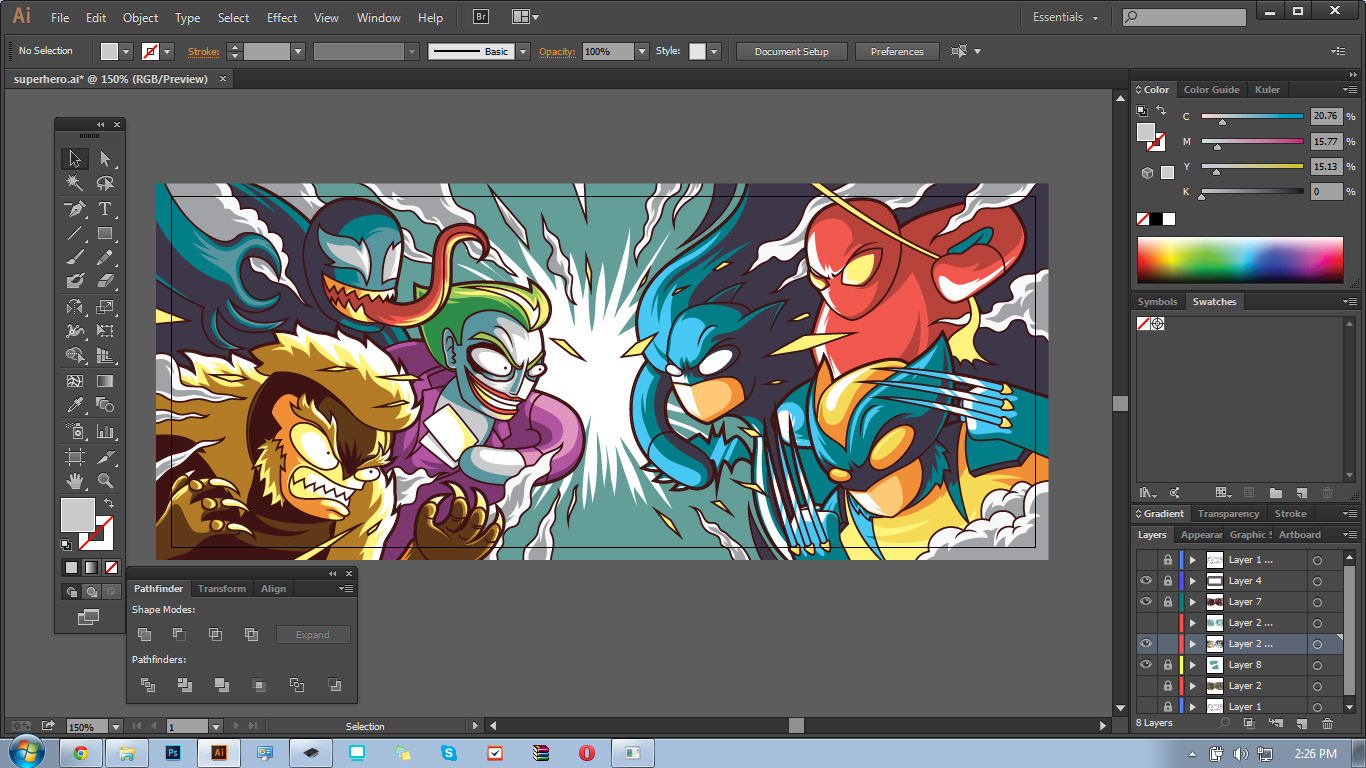Open Photoshop from the Windows taskbar
This screenshot has height=768, width=1366.
173,753
